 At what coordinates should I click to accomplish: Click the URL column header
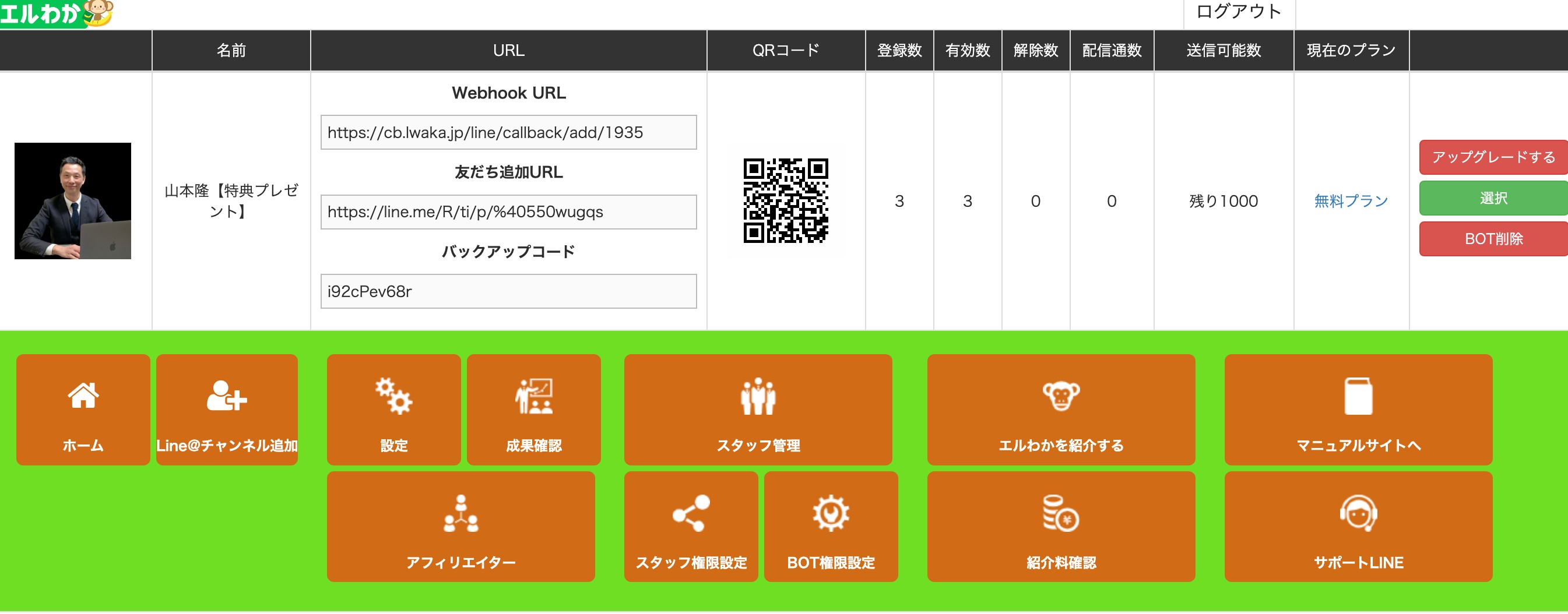508,50
